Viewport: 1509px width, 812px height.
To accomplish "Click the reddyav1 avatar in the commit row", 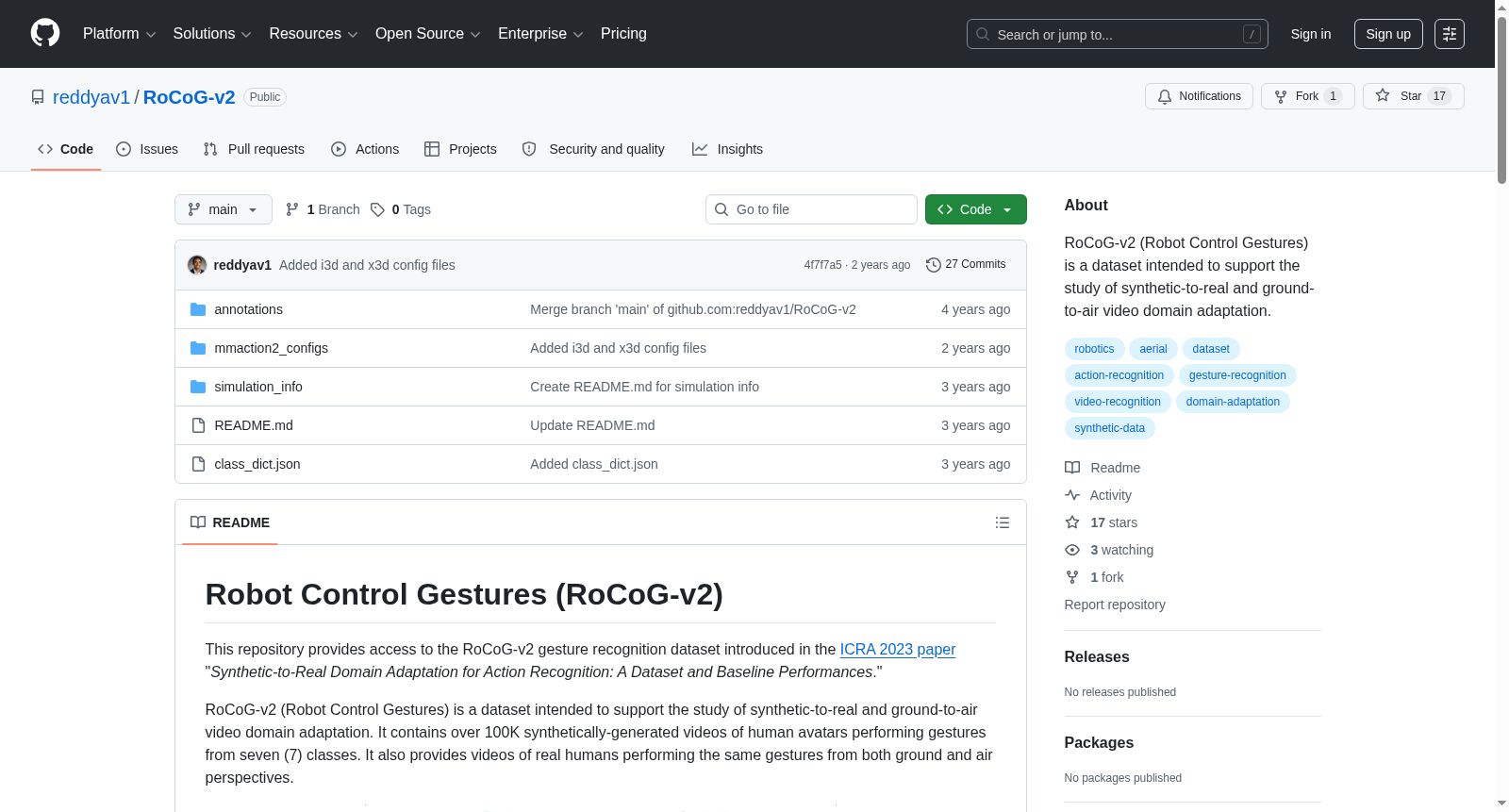I will (197, 265).
